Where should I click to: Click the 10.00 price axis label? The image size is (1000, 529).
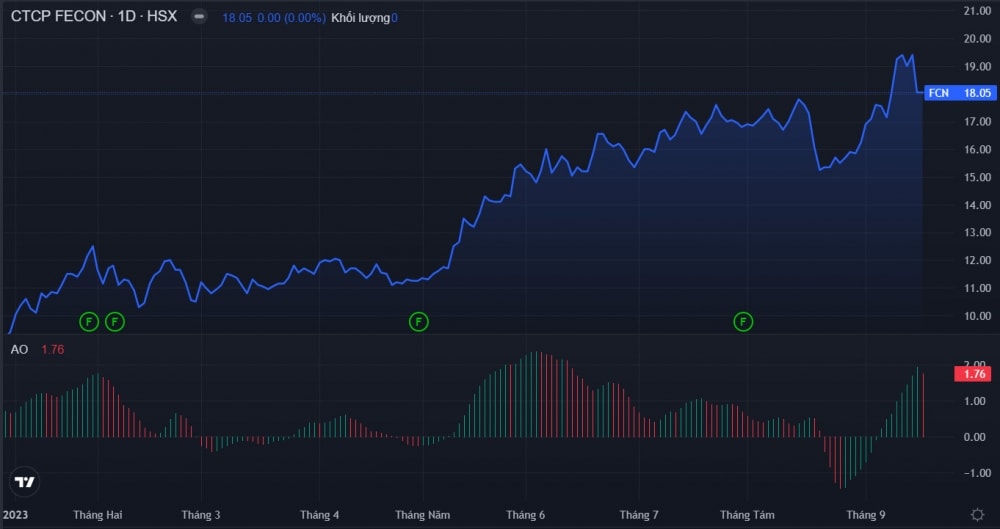[978, 316]
